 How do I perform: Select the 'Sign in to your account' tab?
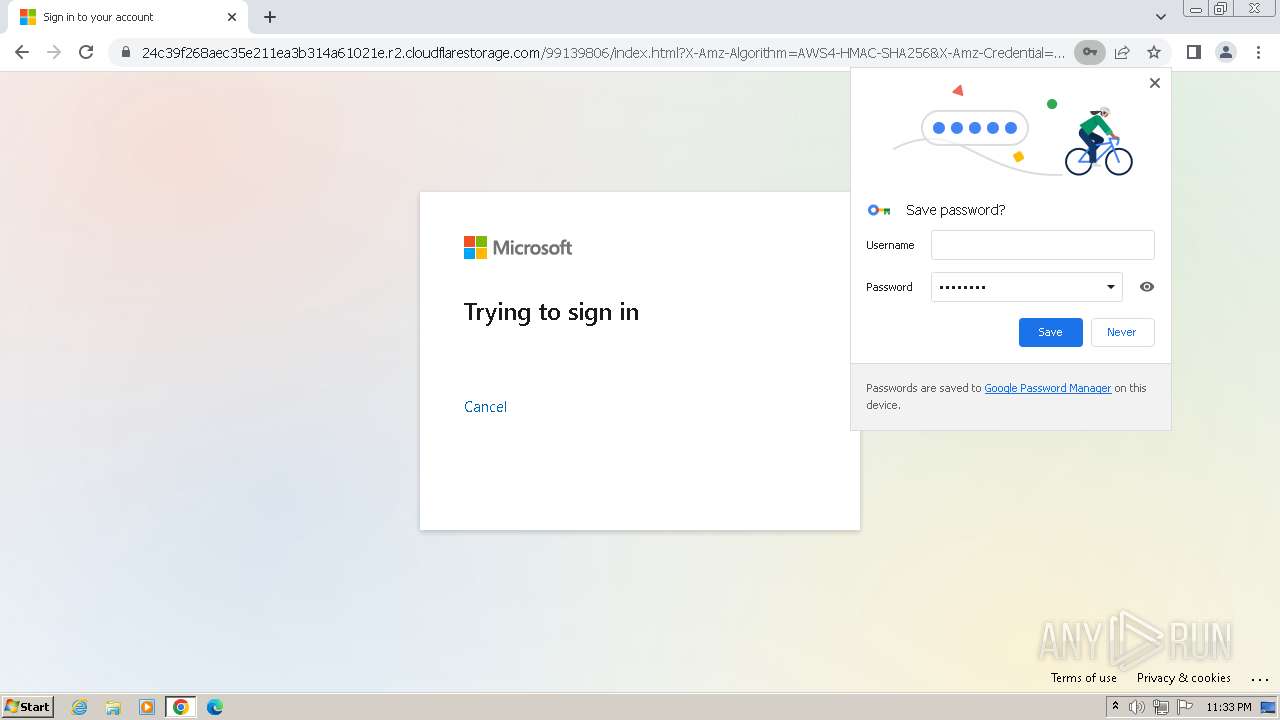pyautogui.click(x=128, y=17)
